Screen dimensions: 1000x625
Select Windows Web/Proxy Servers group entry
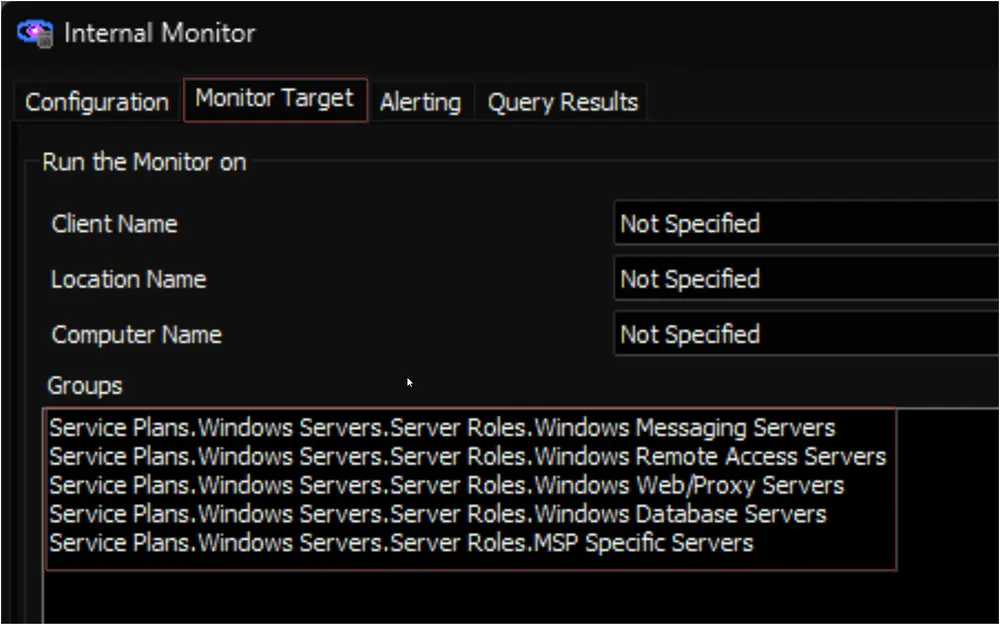(x=446, y=485)
